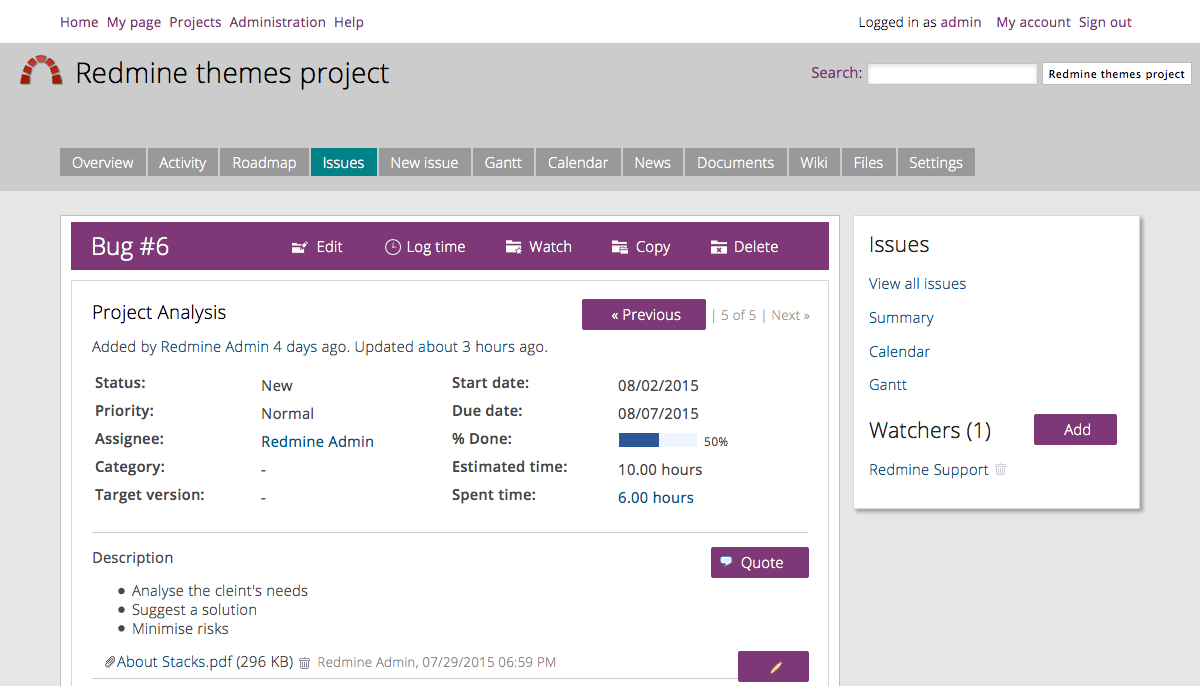Open the Files tab

868,162
